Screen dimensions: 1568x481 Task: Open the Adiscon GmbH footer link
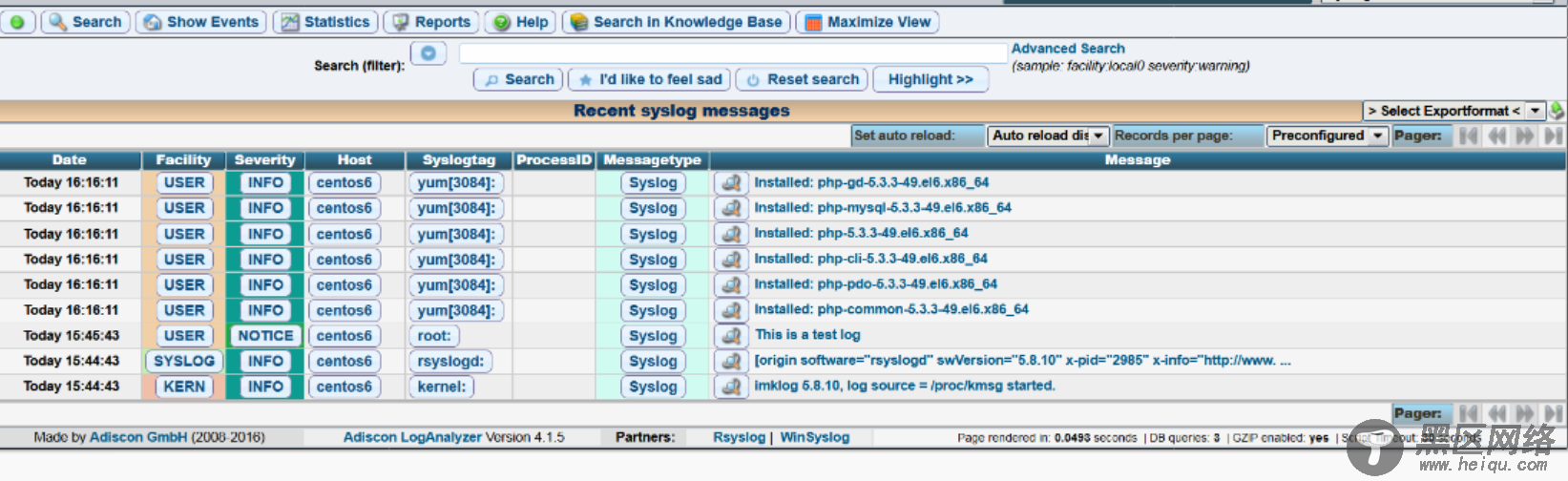coord(138,437)
